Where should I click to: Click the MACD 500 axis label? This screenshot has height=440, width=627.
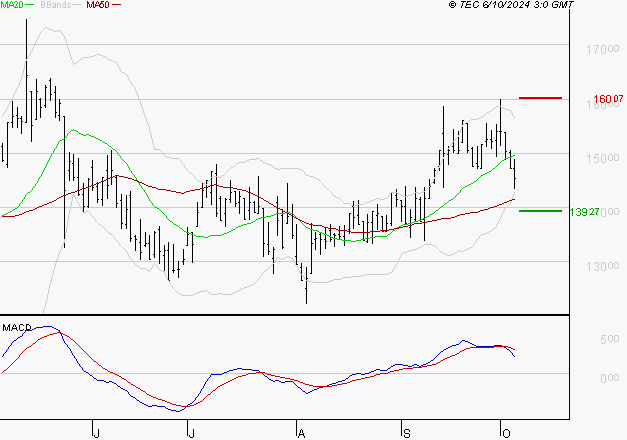click(610, 339)
